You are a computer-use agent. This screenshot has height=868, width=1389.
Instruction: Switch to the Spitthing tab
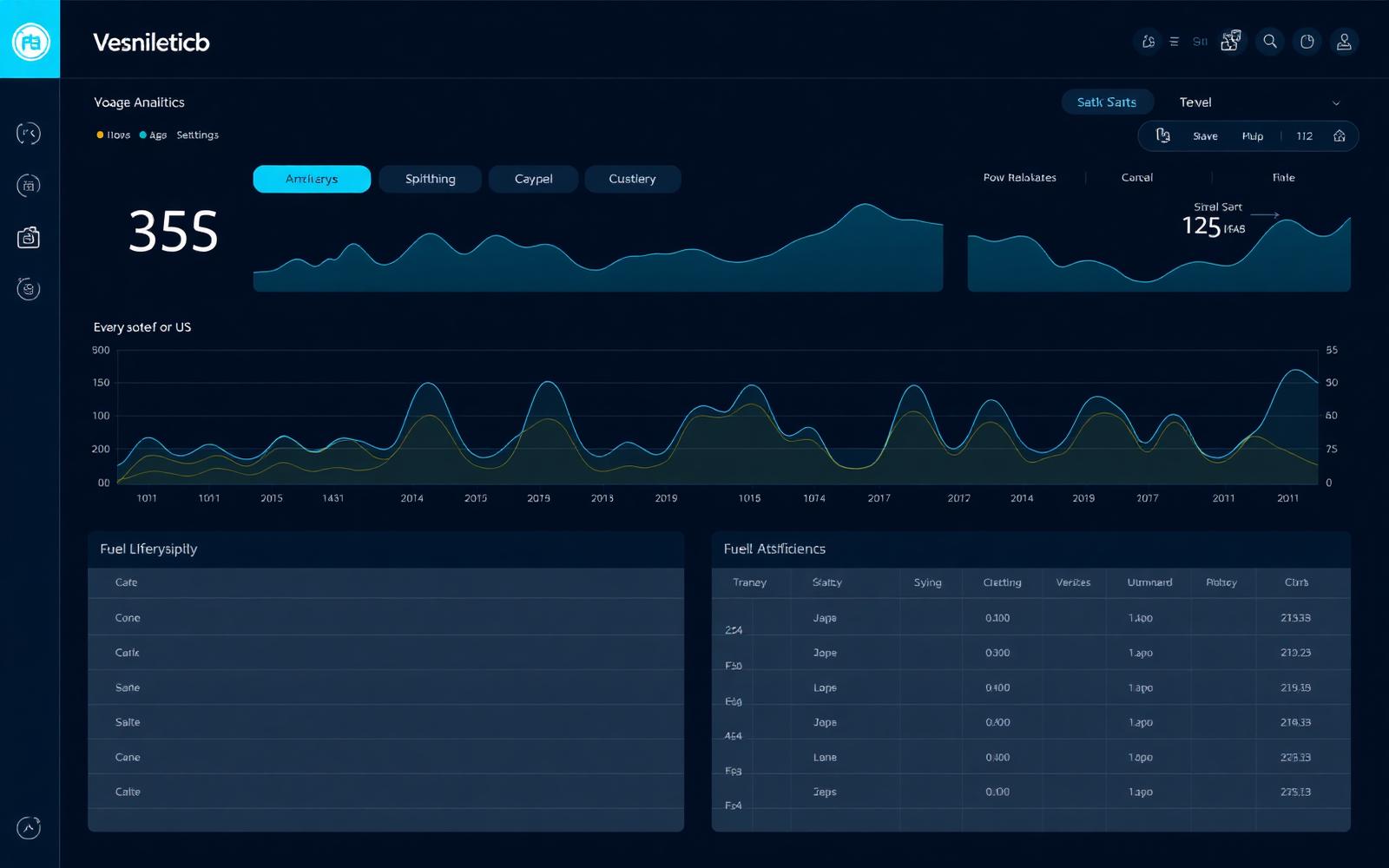coord(431,179)
